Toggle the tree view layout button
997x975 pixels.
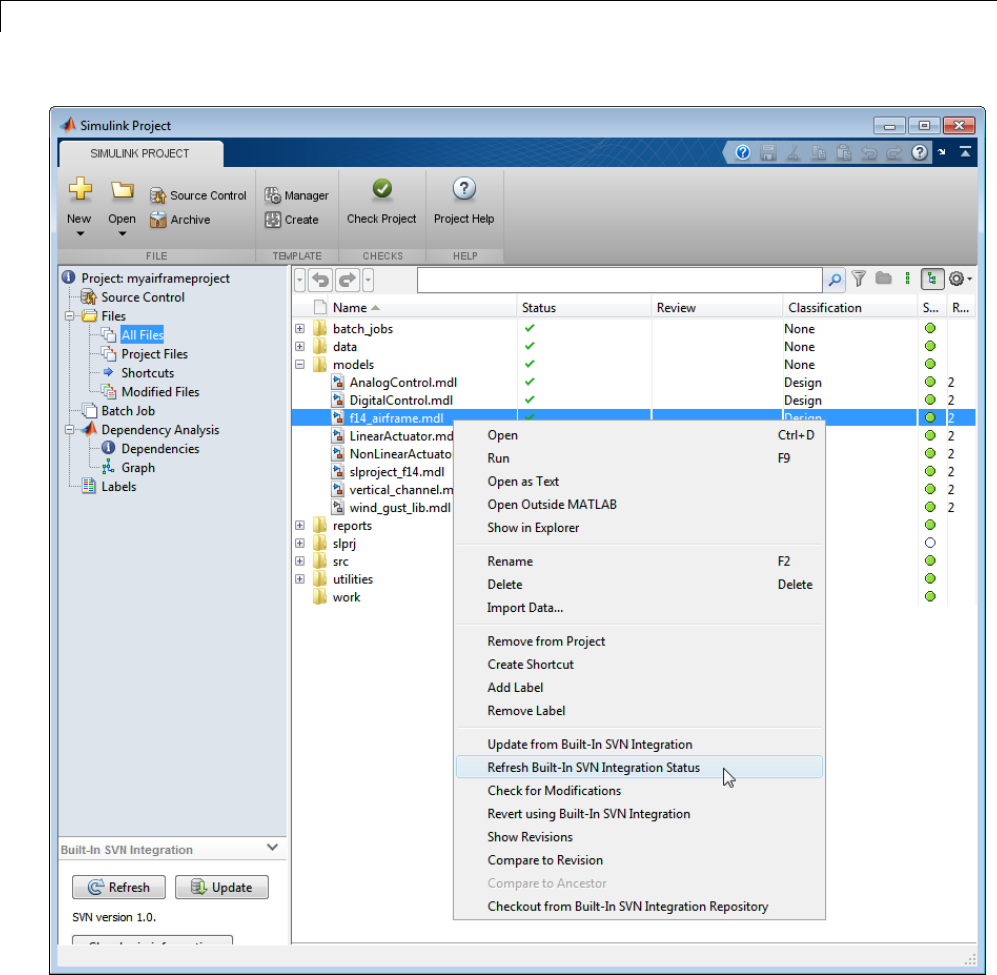(932, 279)
